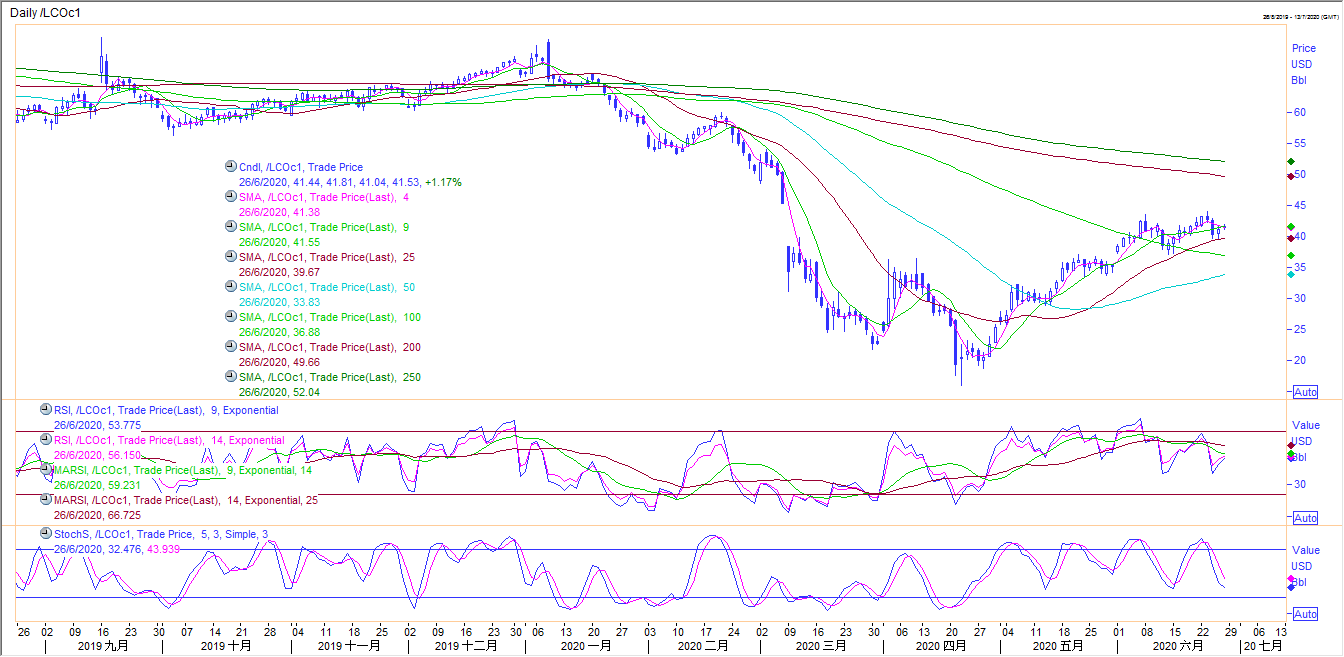Click the 2020 三月 month label on time axis
1344x657 pixels.
tap(821, 646)
